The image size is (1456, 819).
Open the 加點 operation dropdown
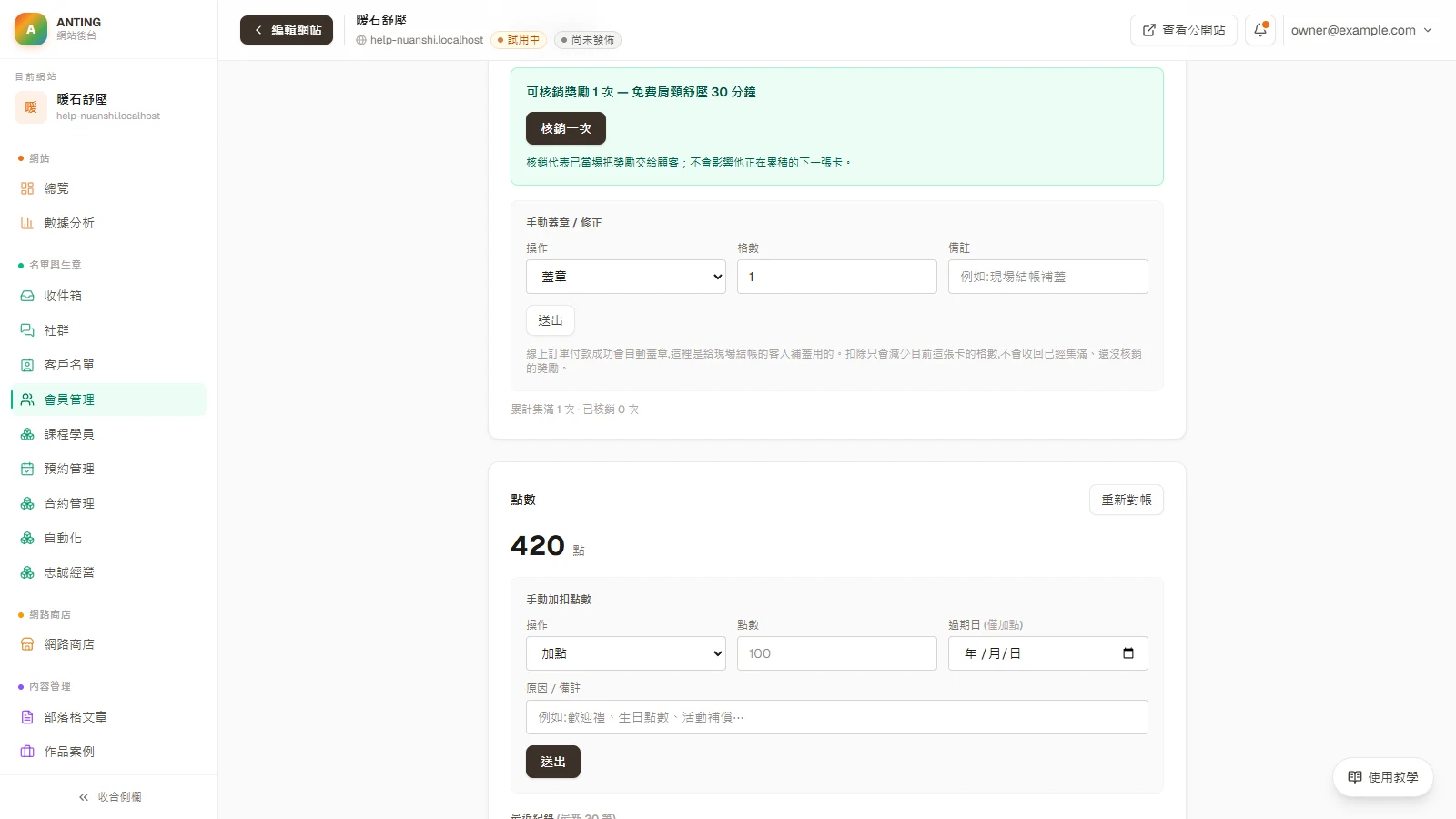(626, 653)
